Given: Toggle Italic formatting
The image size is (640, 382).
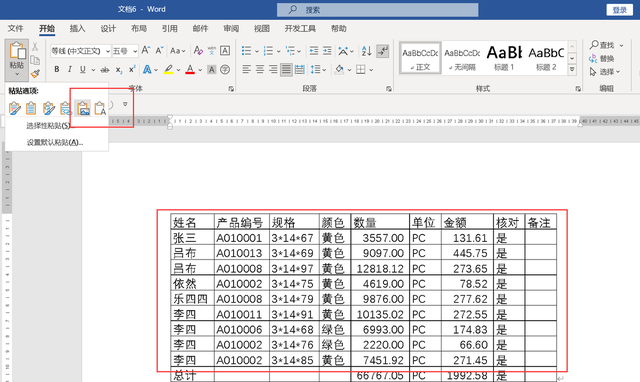Looking at the screenshot, I should (x=69, y=69).
